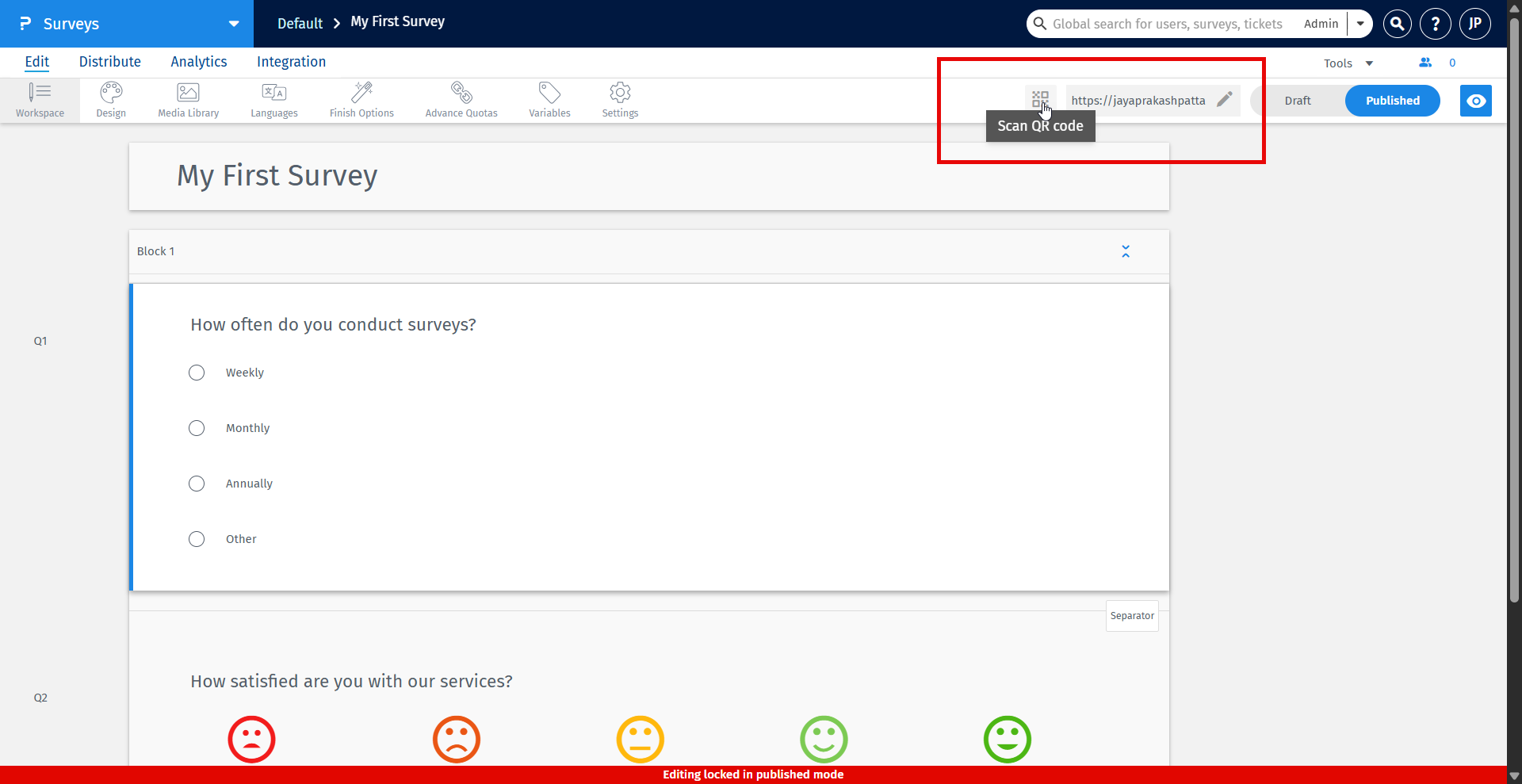1522x784 pixels.
Task: Preview the survey with the eye icon
Action: click(1475, 101)
